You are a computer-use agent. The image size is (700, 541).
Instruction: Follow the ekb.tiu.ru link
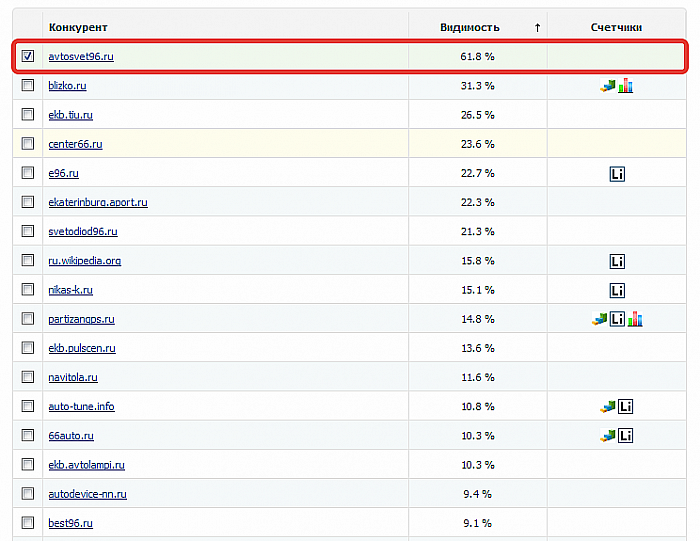pyautogui.click(x=71, y=115)
